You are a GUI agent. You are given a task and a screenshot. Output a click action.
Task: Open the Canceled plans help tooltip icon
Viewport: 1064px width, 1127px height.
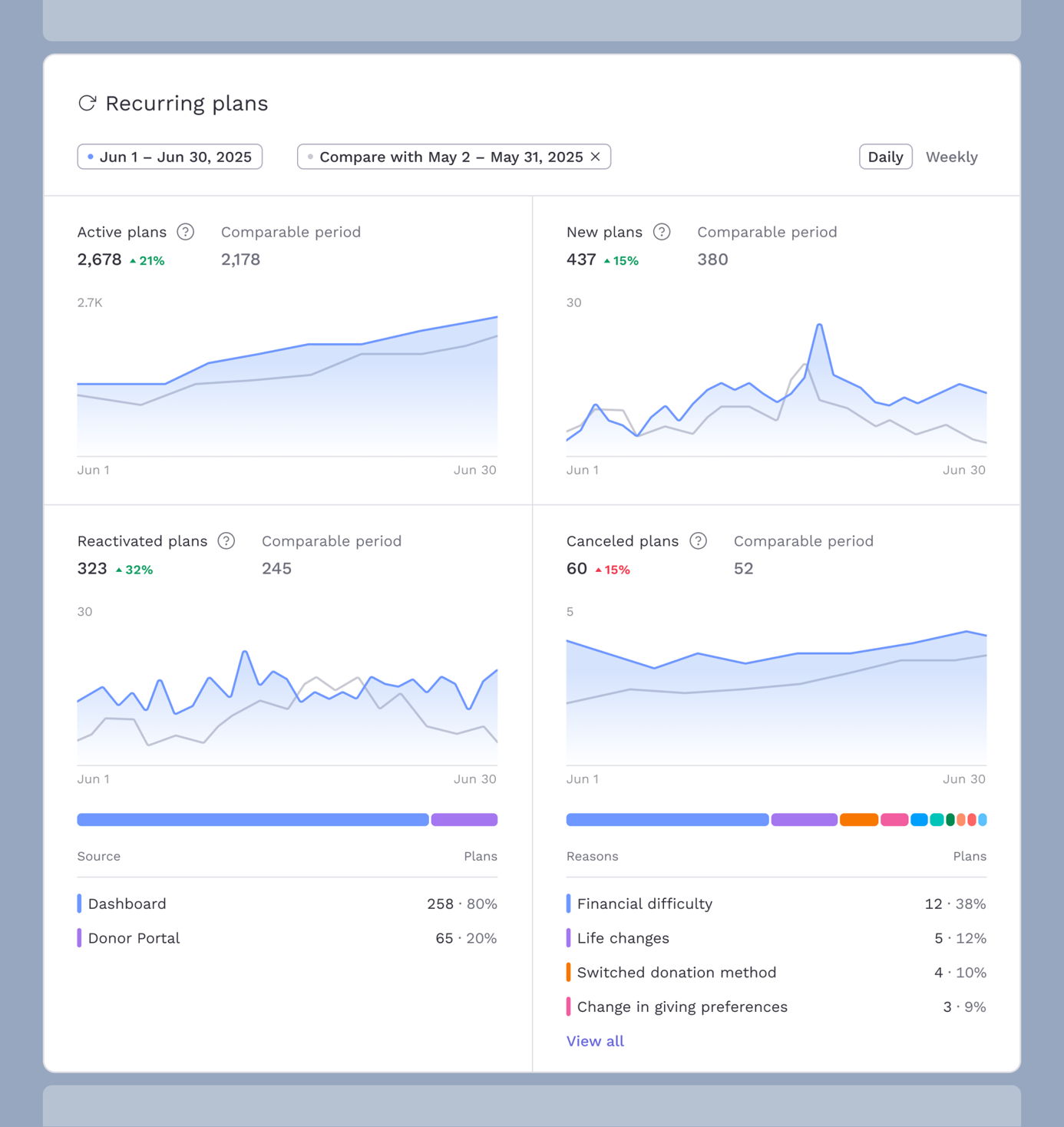[x=698, y=541]
